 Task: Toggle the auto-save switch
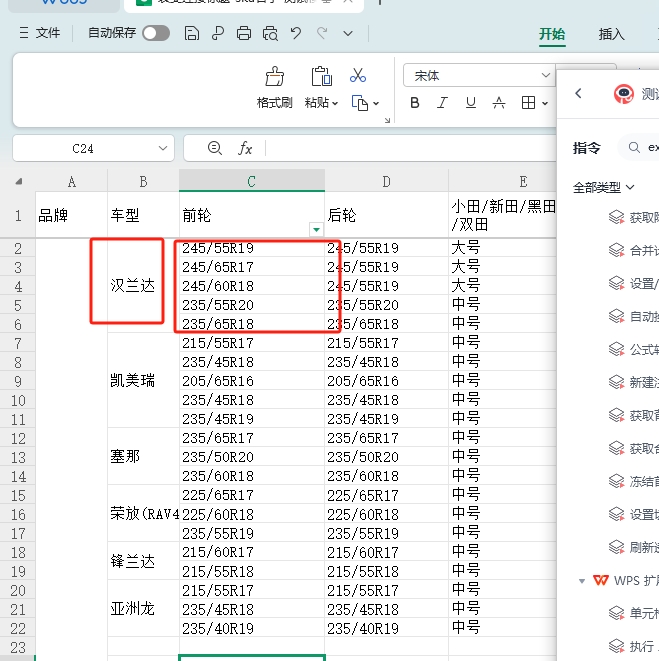click(156, 33)
